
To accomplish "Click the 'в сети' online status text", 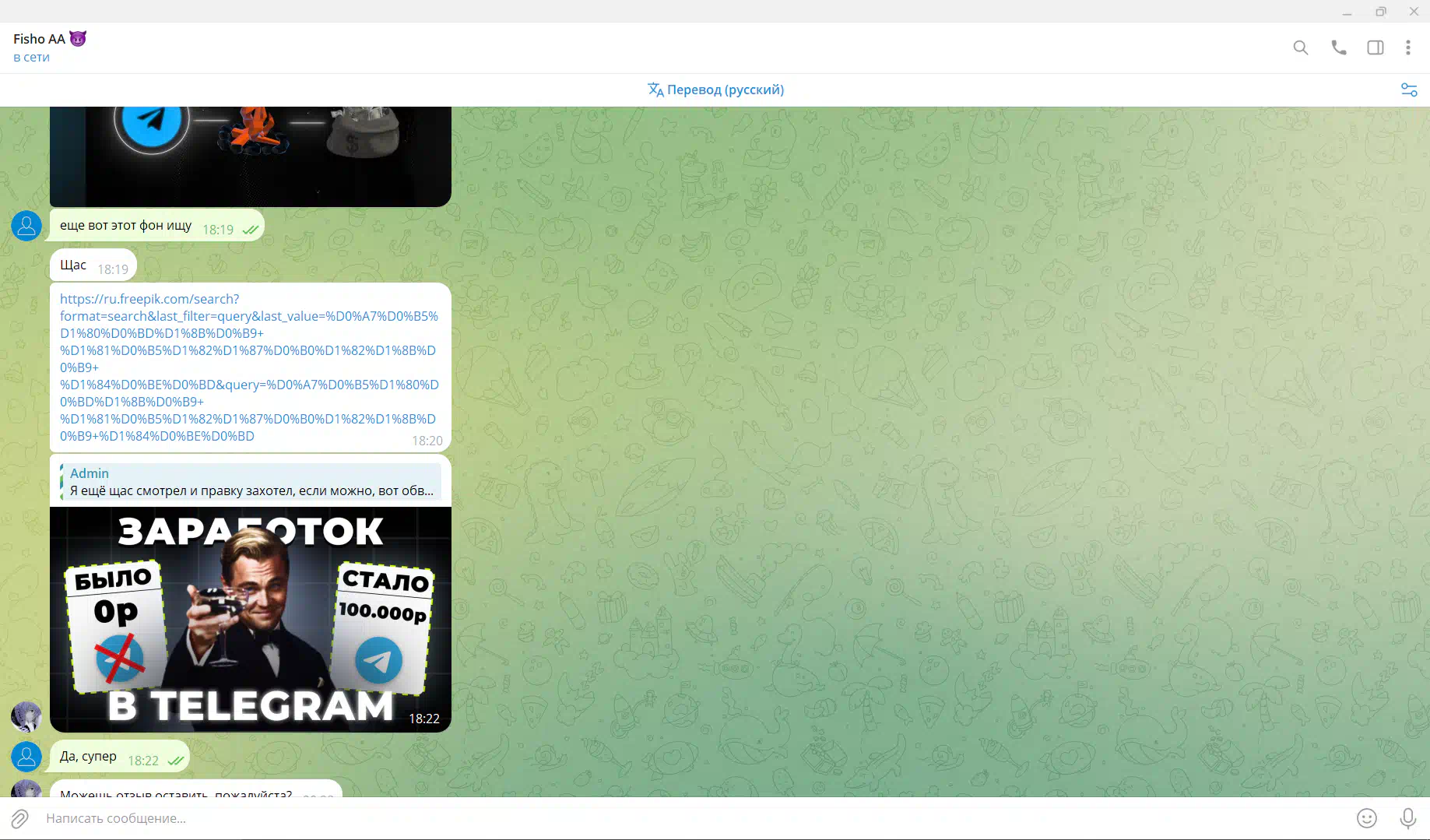I will 31,58.
